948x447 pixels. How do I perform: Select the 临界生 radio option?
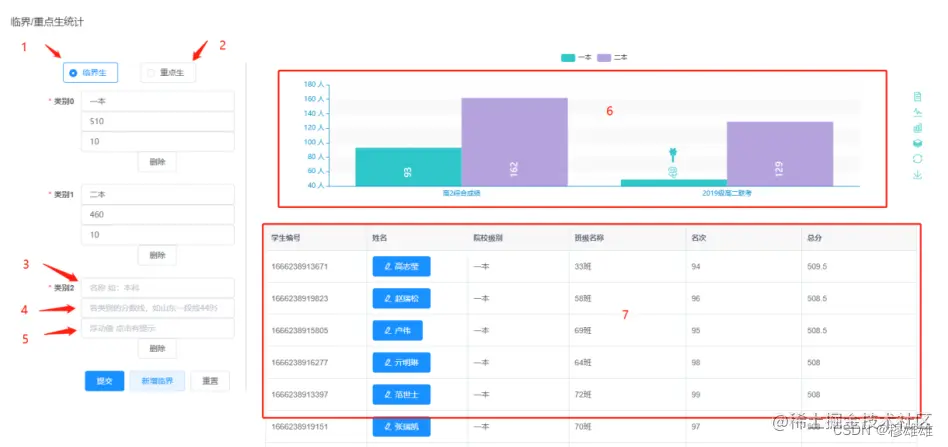[90, 73]
